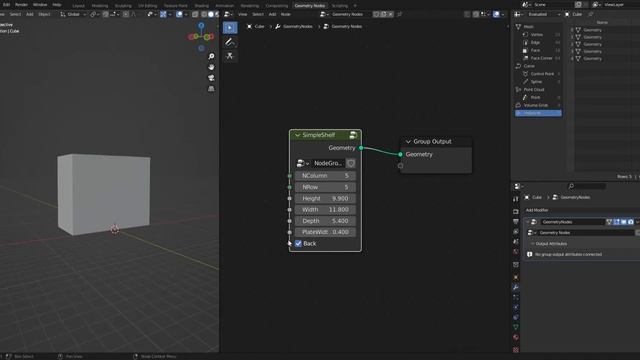
Task: Toggle the camera view icon in viewport
Action: (211, 78)
